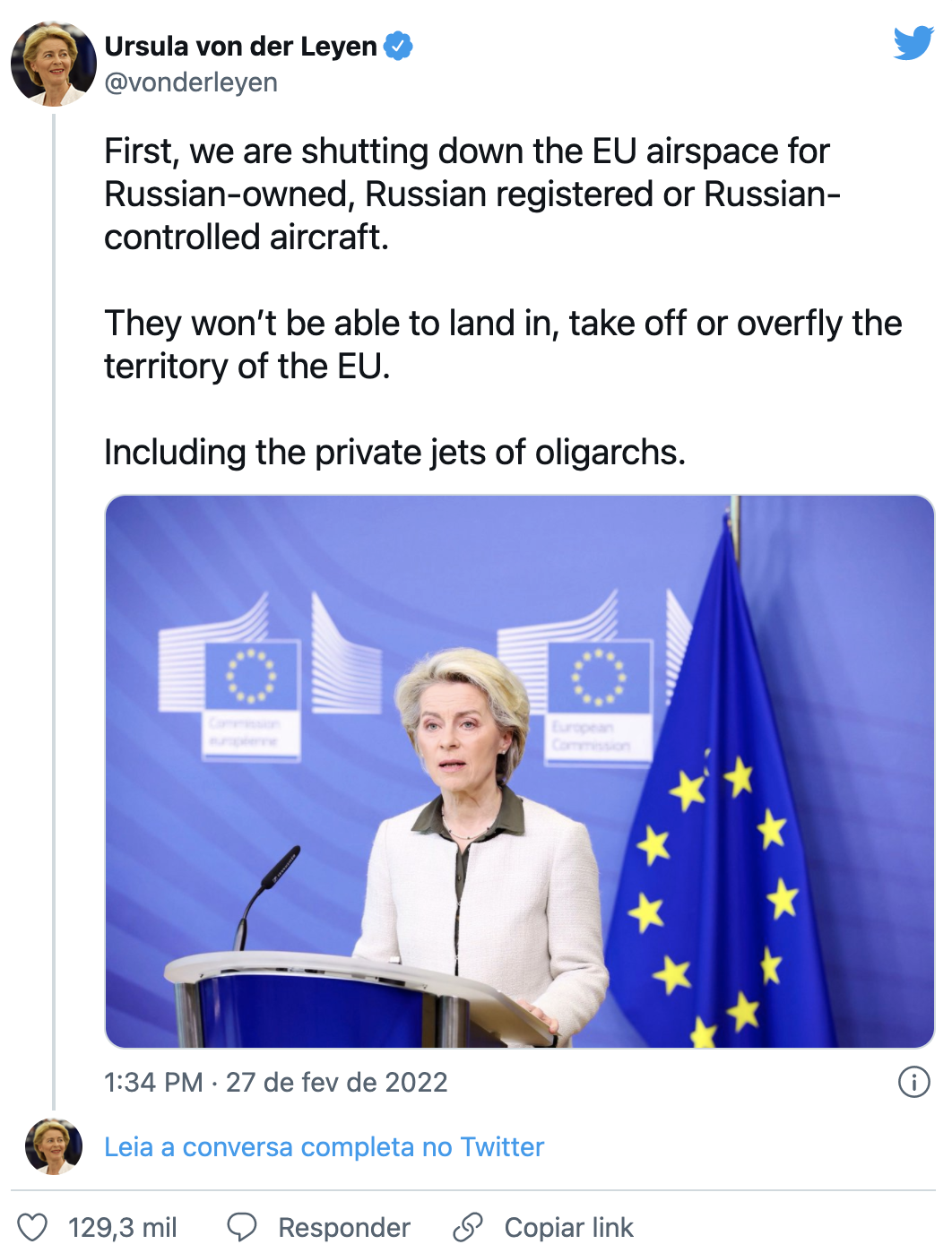Click the 129,3 mil likes count
Viewport: 952px width, 1253px height.
(123, 1227)
